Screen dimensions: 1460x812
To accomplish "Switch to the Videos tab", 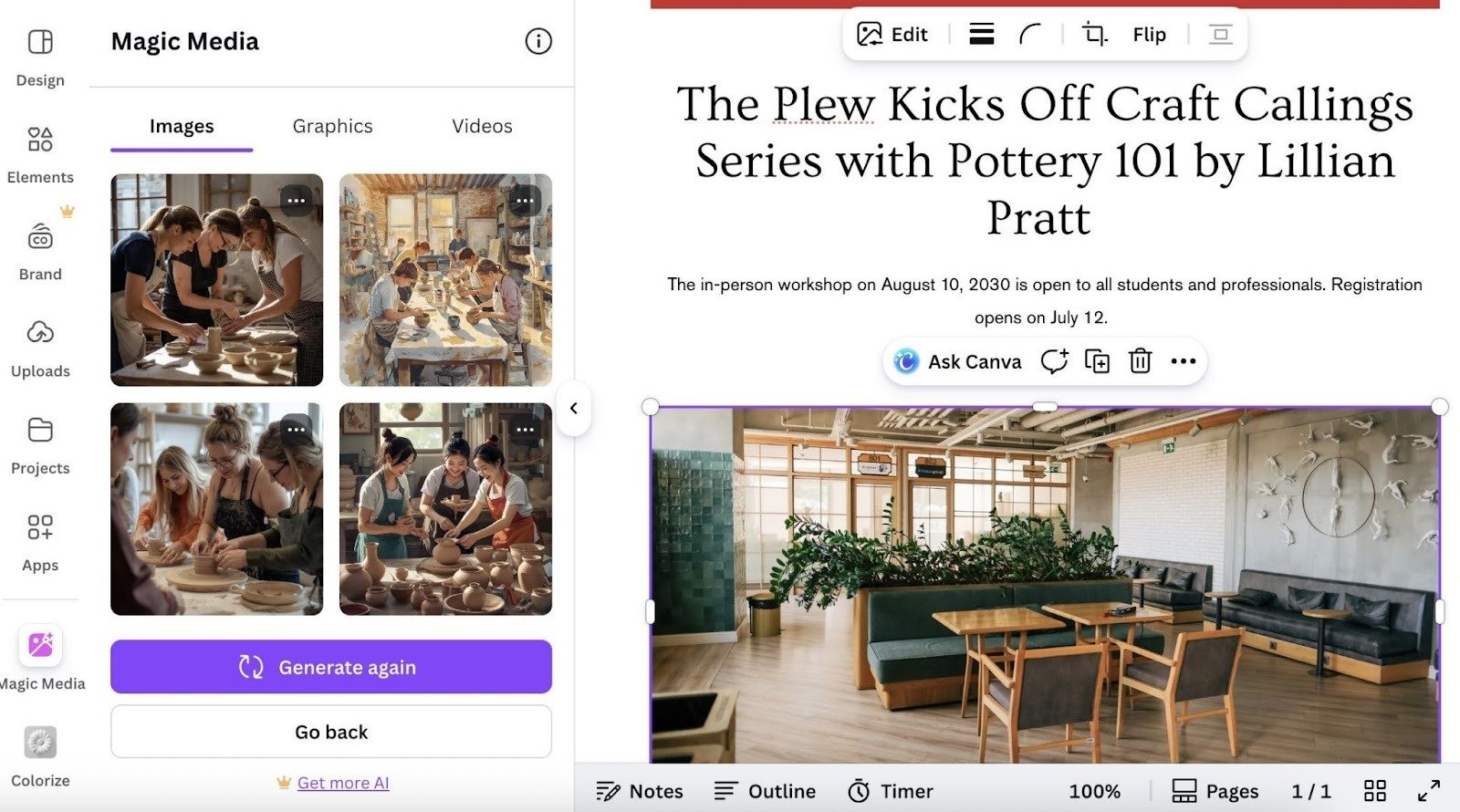I will coord(481,126).
